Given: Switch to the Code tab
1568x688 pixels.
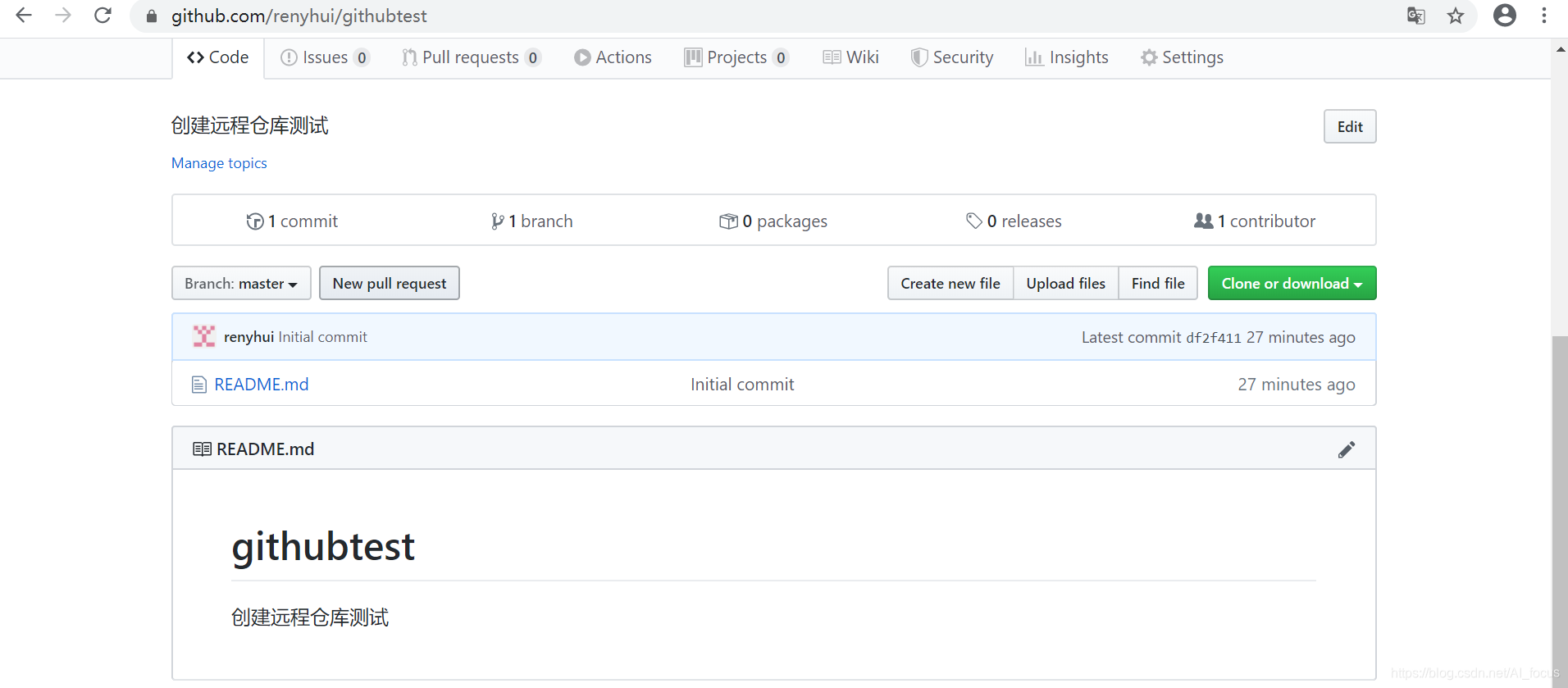Looking at the screenshot, I should click(x=218, y=57).
